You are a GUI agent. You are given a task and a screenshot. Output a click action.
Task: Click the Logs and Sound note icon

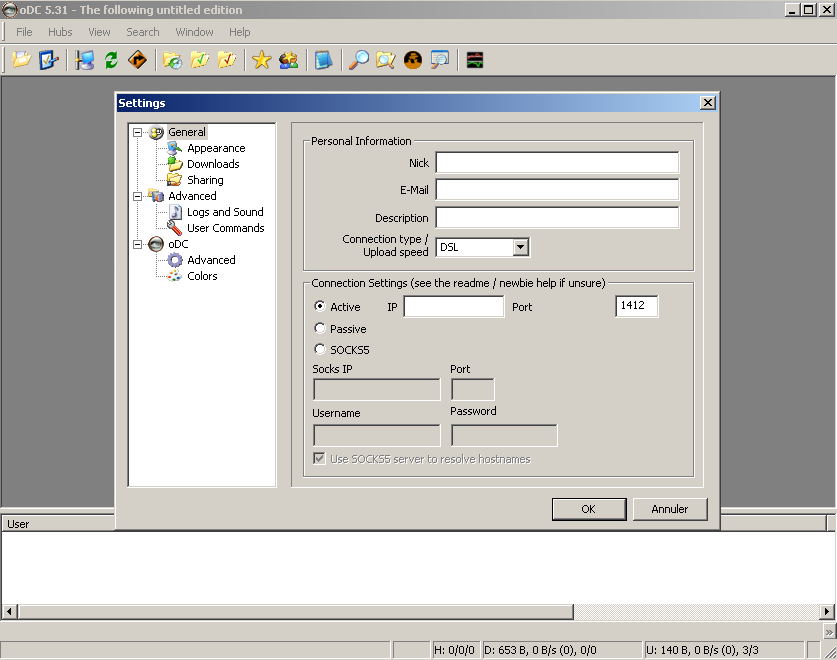(x=175, y=212)
